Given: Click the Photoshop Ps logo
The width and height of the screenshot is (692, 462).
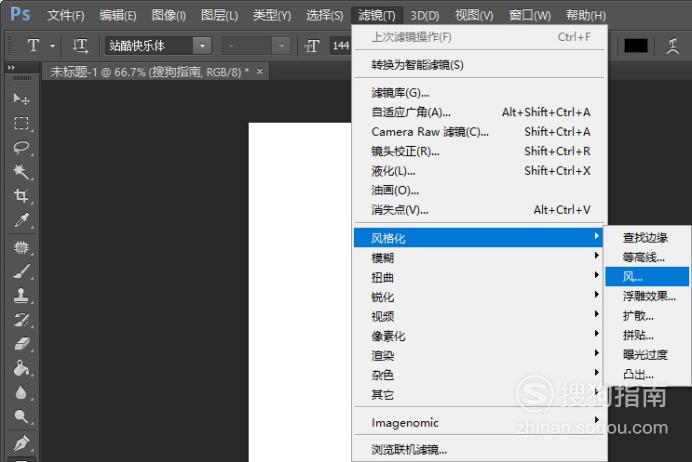Looking at the screenshot, I should coord(20,14).
